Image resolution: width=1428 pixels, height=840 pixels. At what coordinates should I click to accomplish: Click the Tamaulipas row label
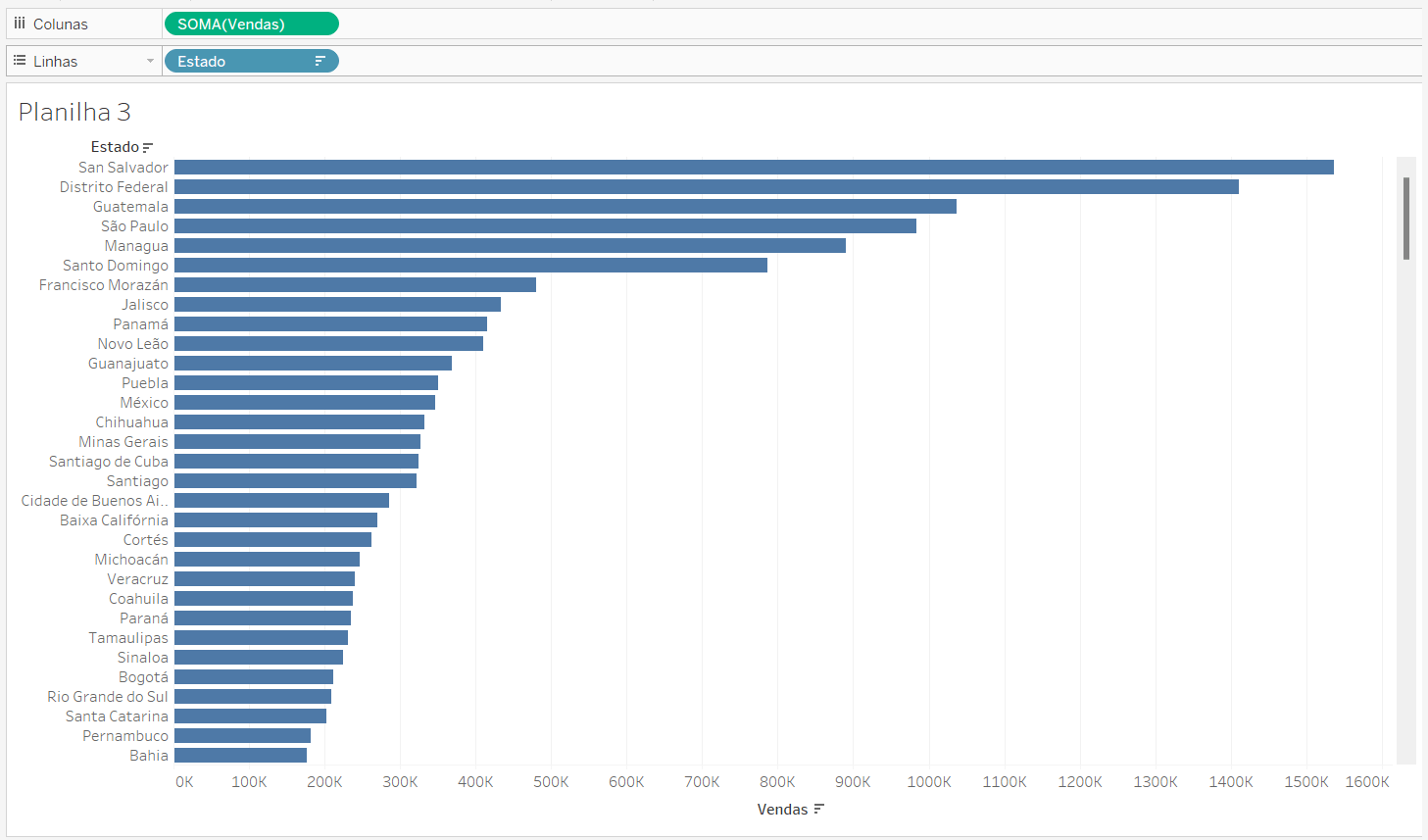128,638
